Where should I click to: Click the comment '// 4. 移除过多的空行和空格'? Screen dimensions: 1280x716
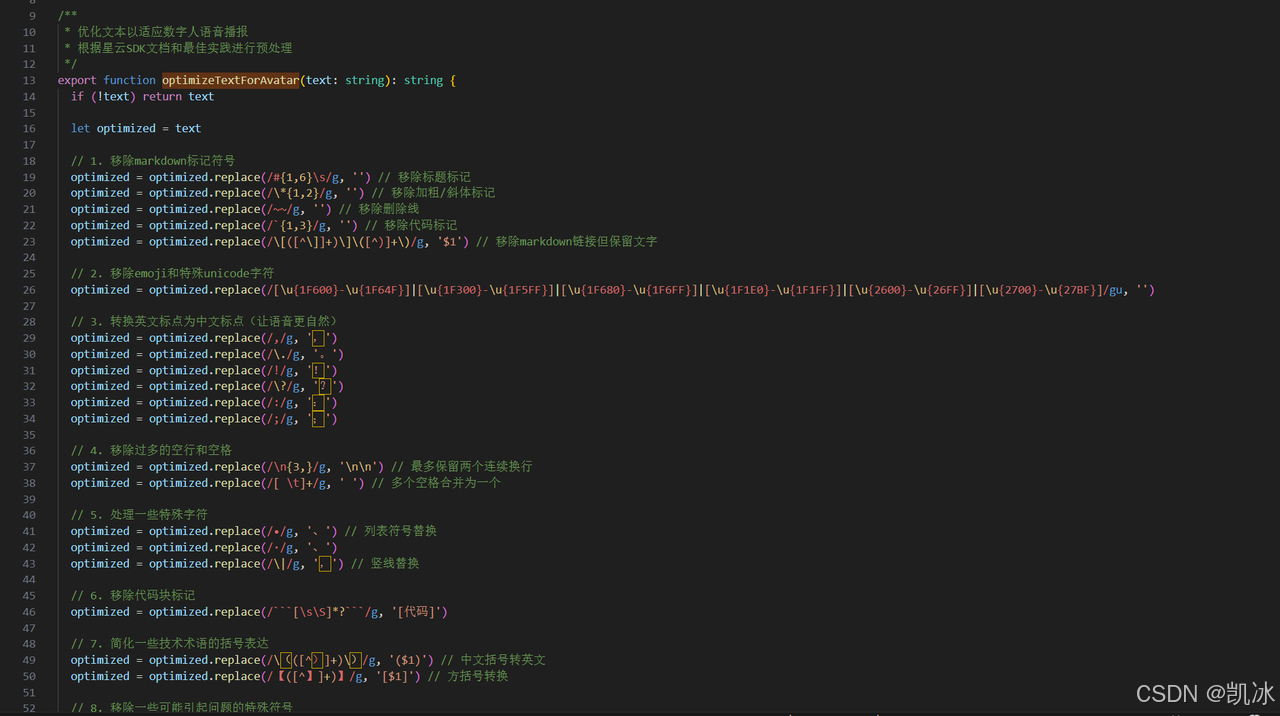[x=151, y=450]
